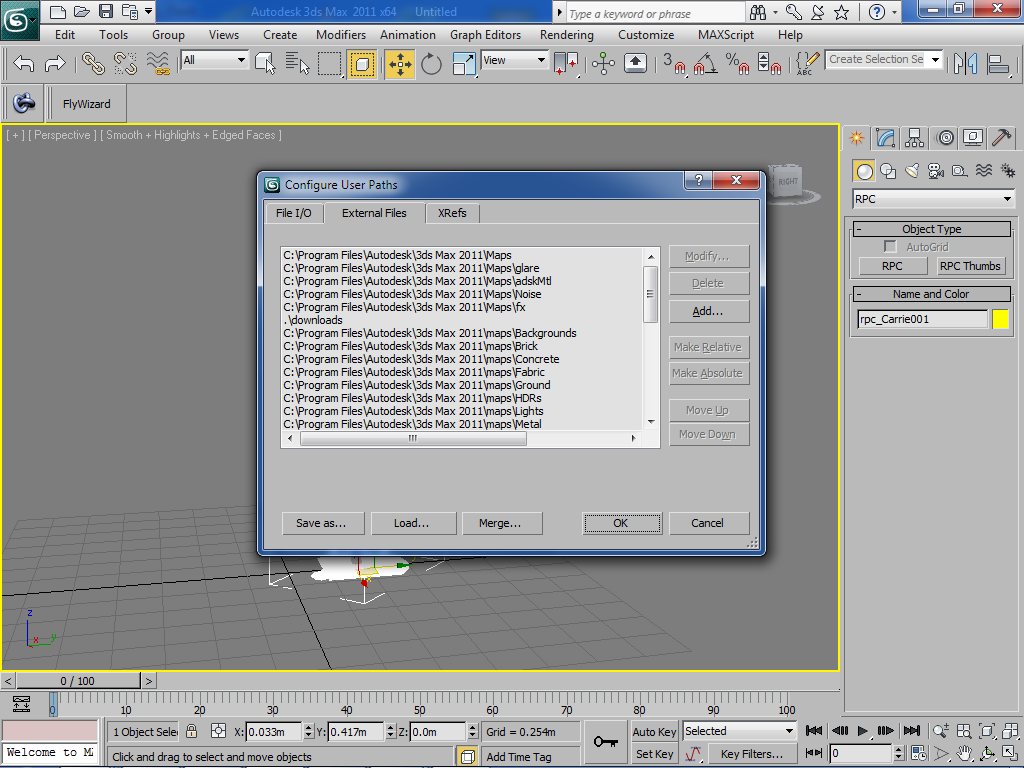Click the Mirror tool icon
1024x768 pixels.
(x=966, y=64)
